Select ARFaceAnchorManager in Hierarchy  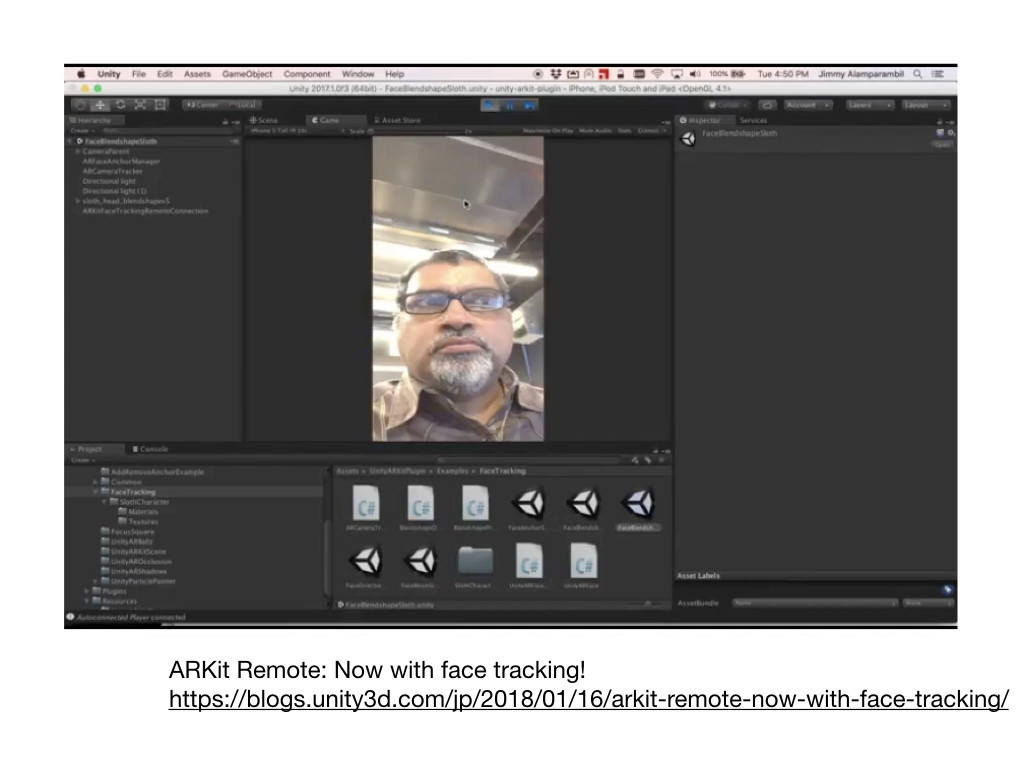(121, 161)
